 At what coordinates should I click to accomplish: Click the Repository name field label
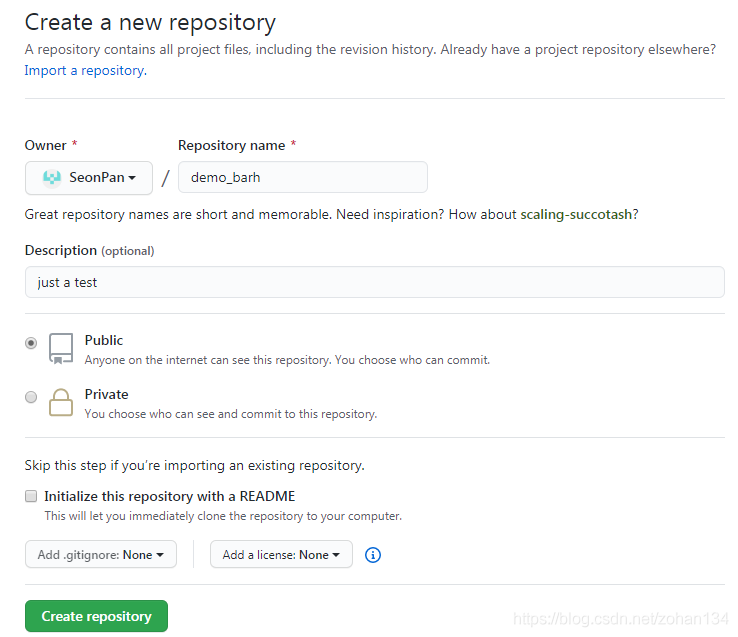point(231,145)
